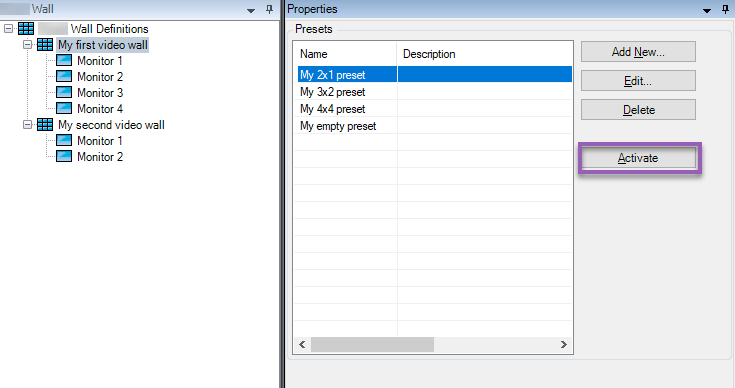Open the Properties panel dropdown arrow
This screenshot has height=388, width=735.
click(707, 10)
